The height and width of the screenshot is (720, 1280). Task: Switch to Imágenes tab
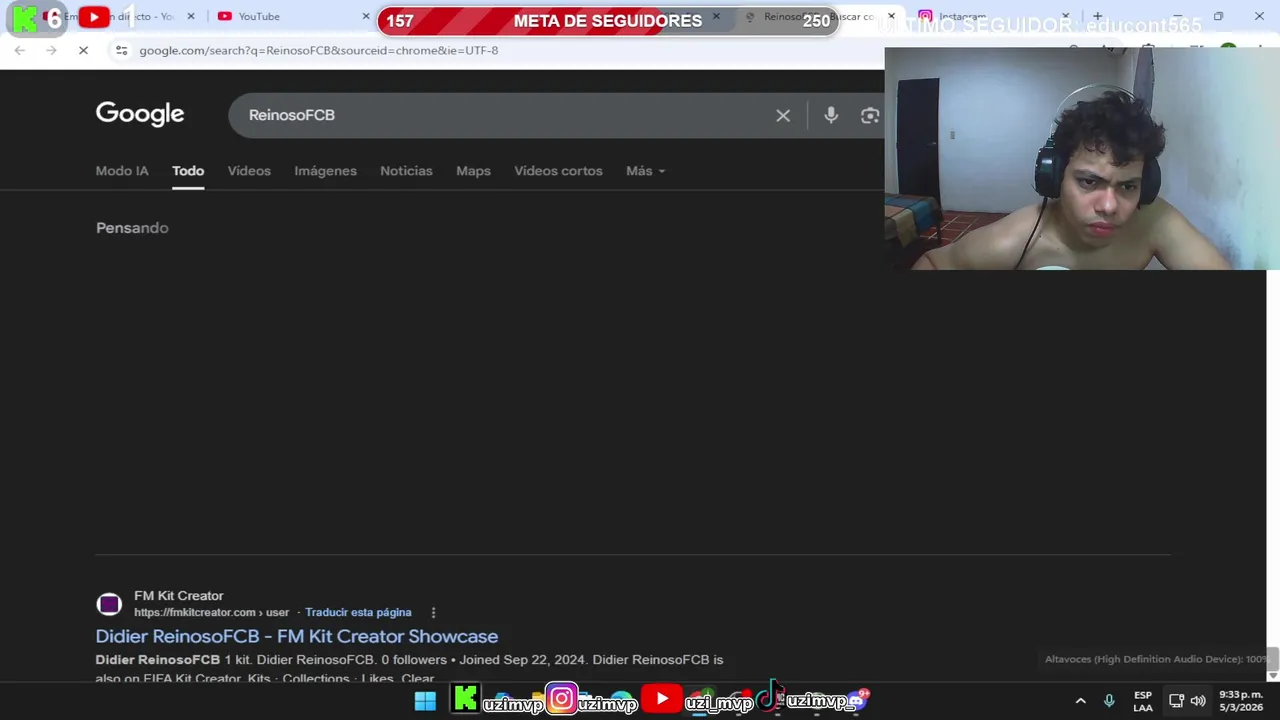point(325,171)
